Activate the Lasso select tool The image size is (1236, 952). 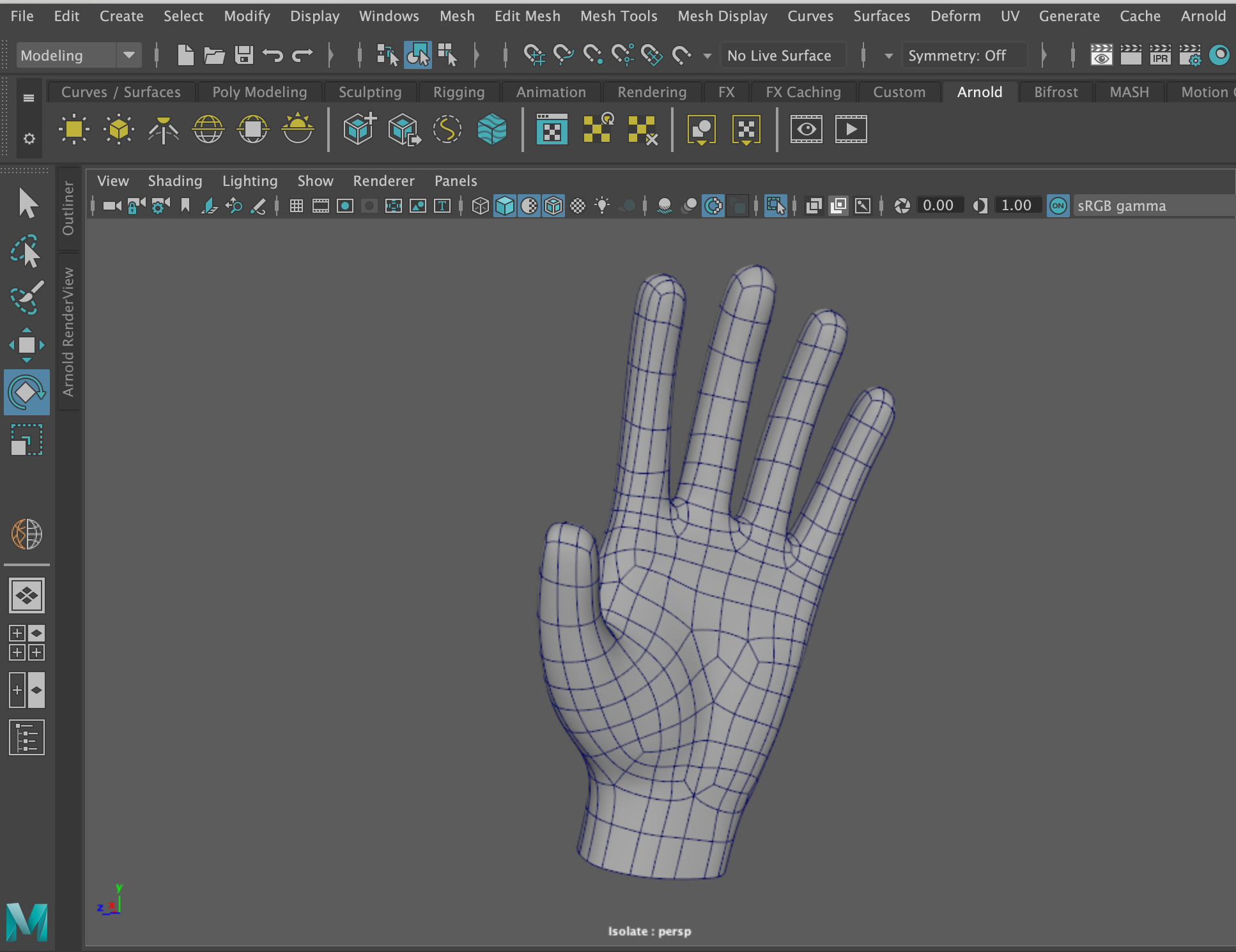[26, 251]
